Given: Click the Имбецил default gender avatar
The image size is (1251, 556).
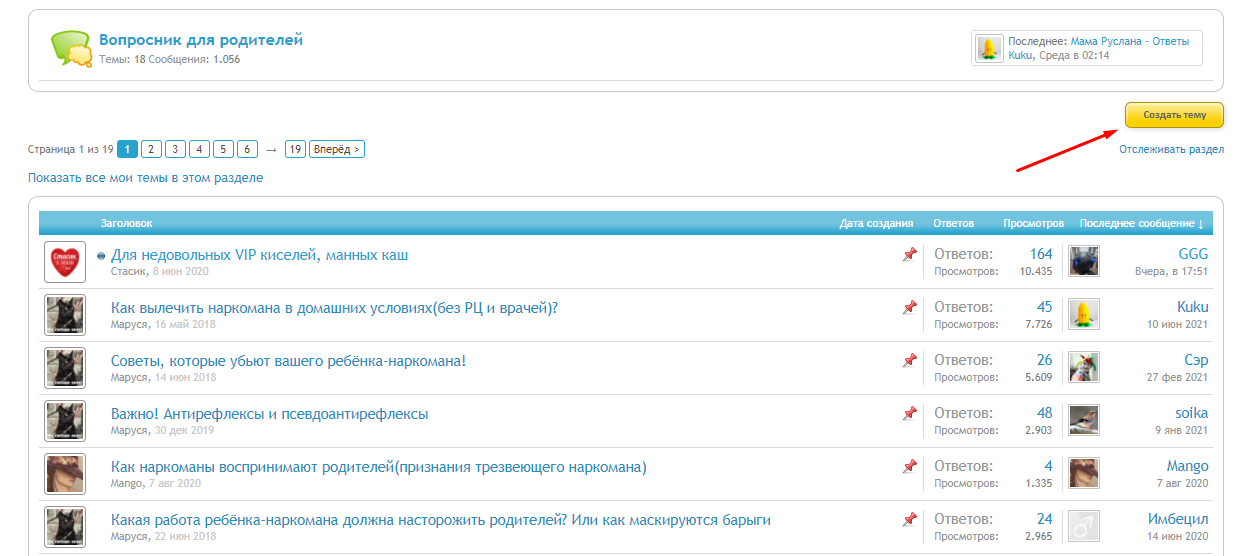Looking at the screenshot, I should point(1084,526).
